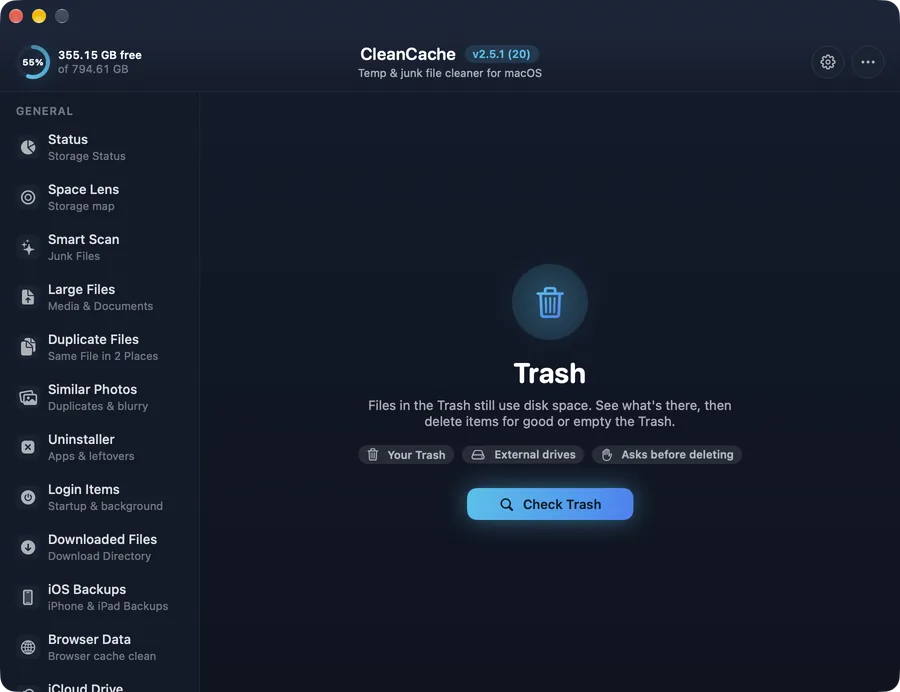Screen dimensions: 900x692
Task: Click the Duplicate Files icon
Action: pyautogui.click(x=28, y=347)
